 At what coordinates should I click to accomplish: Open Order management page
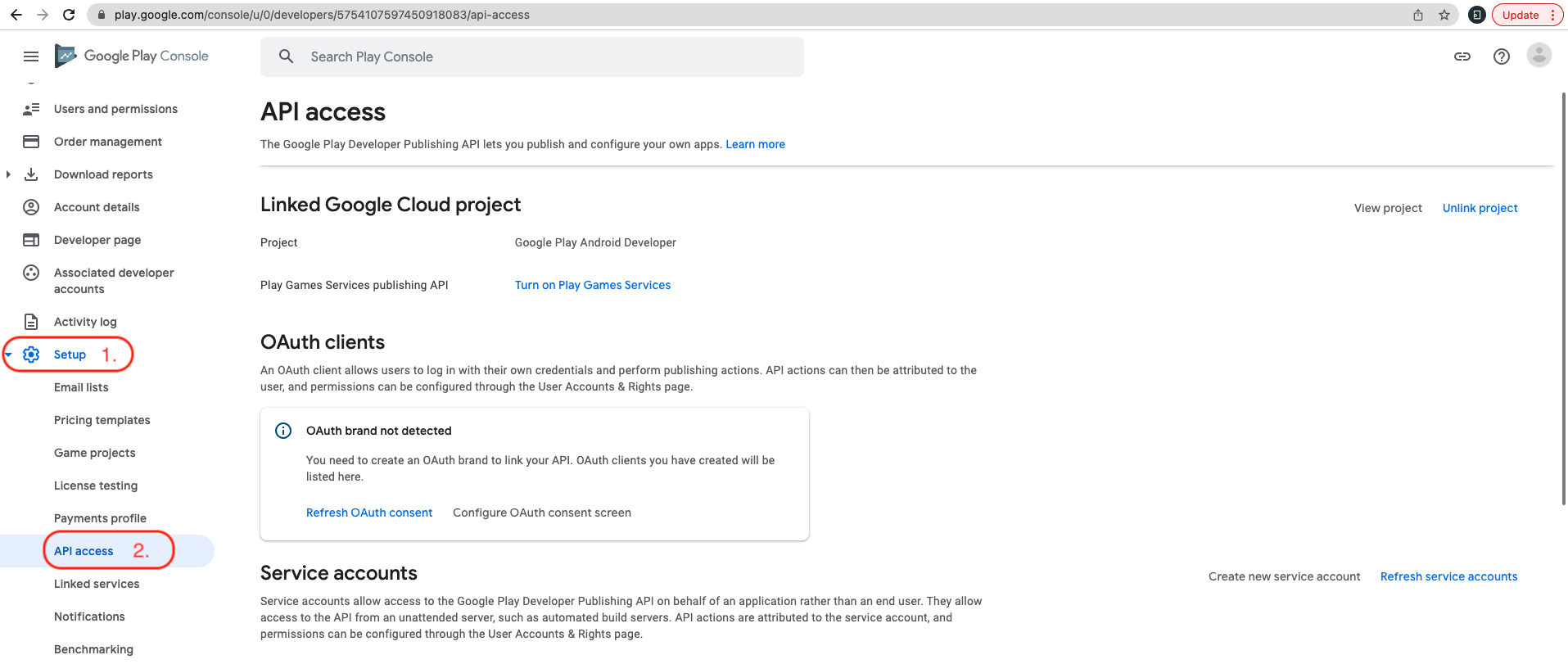(x=108, y=142)
